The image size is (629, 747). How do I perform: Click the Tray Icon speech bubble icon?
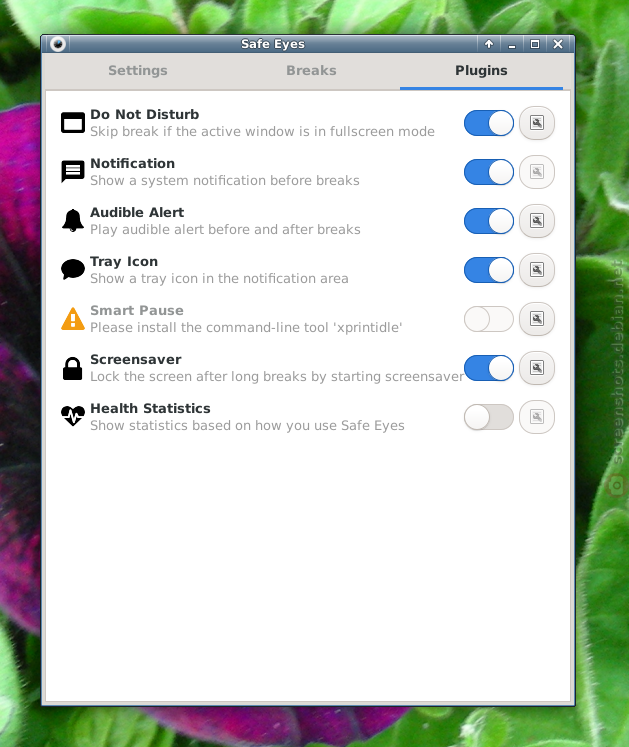73,270
